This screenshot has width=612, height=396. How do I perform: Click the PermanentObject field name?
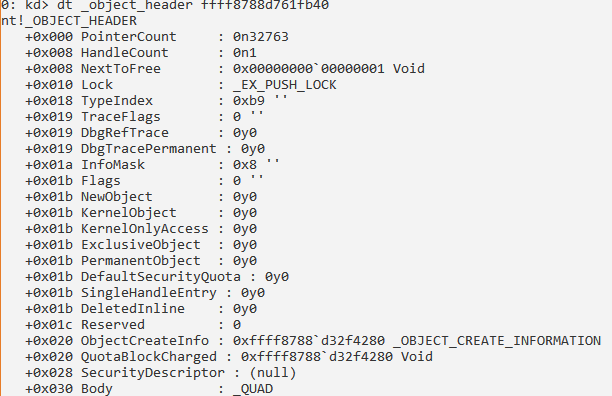click(x=141, y=261)
